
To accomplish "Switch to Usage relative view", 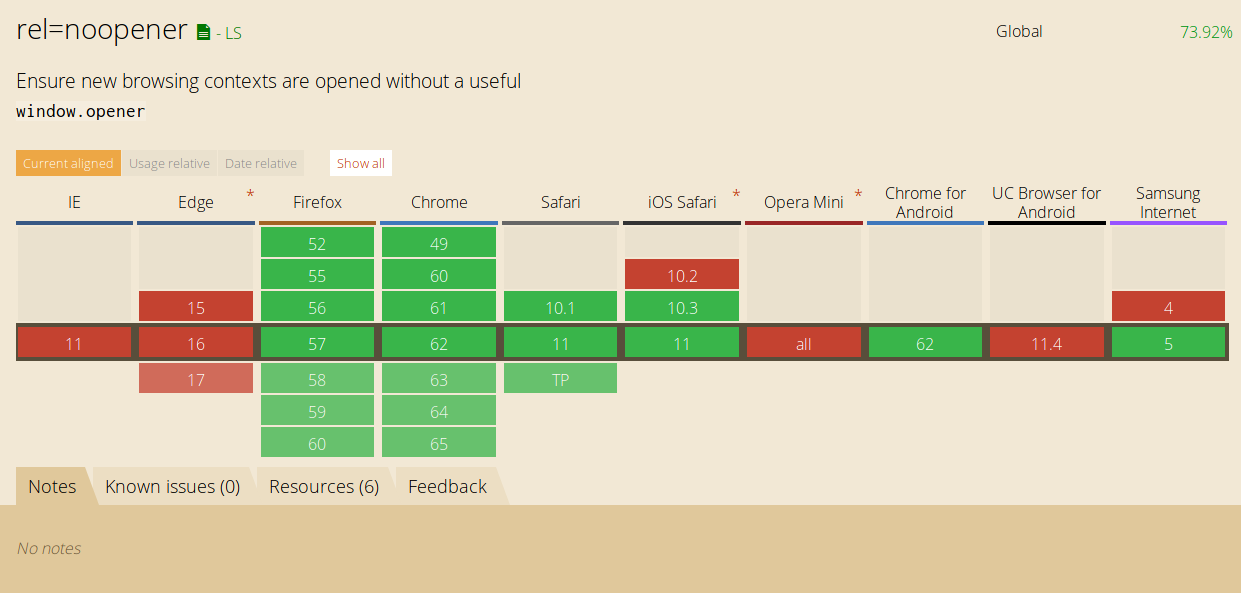I will (169, 163).
